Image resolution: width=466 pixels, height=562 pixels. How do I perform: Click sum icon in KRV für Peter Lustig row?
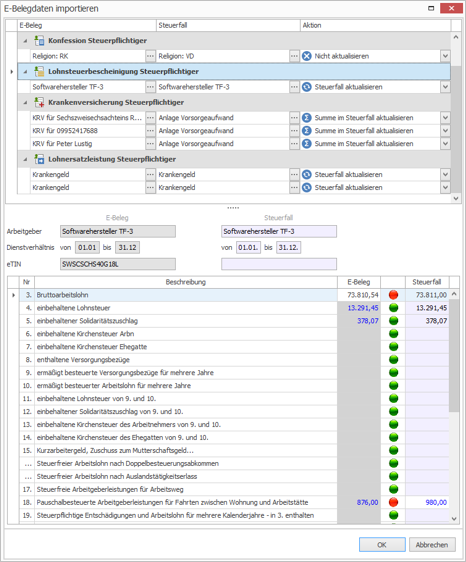tap(306, 144)
